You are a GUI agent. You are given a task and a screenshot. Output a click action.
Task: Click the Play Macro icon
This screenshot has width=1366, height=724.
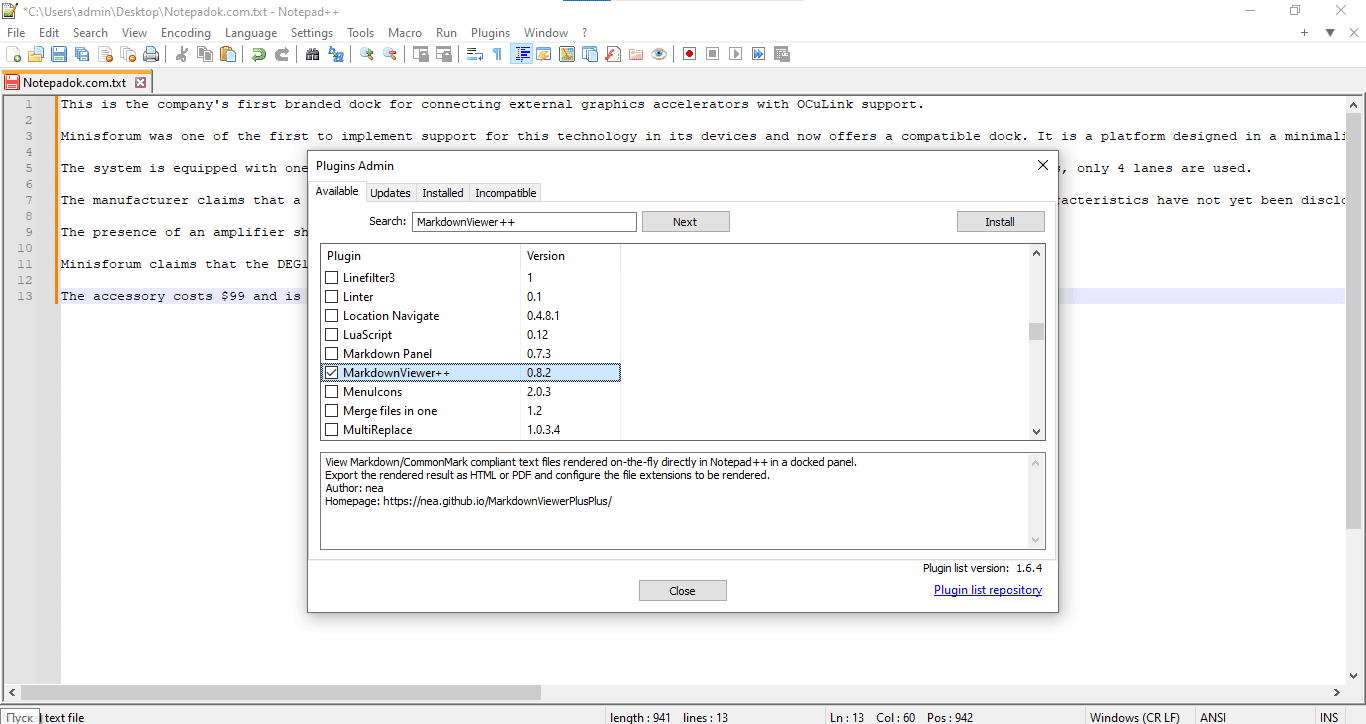click(x=735, y=54)
